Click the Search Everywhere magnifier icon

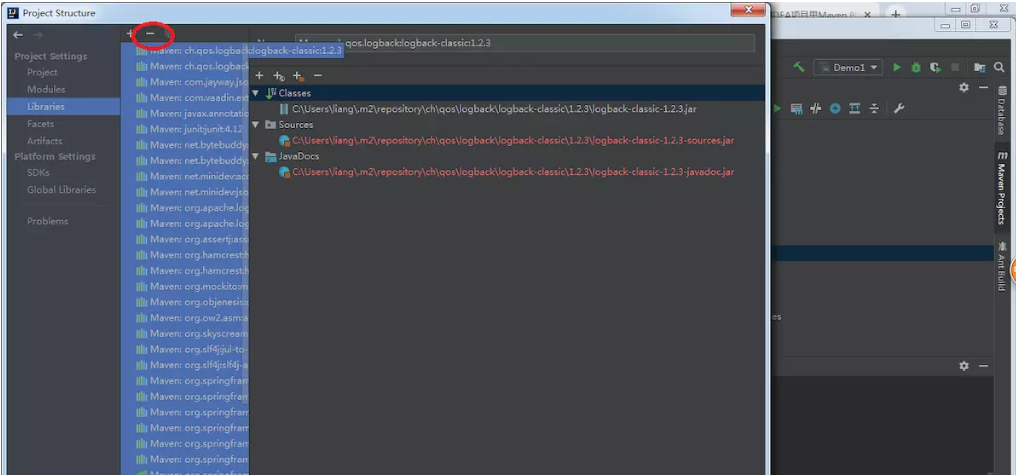(x=999, y=67)
